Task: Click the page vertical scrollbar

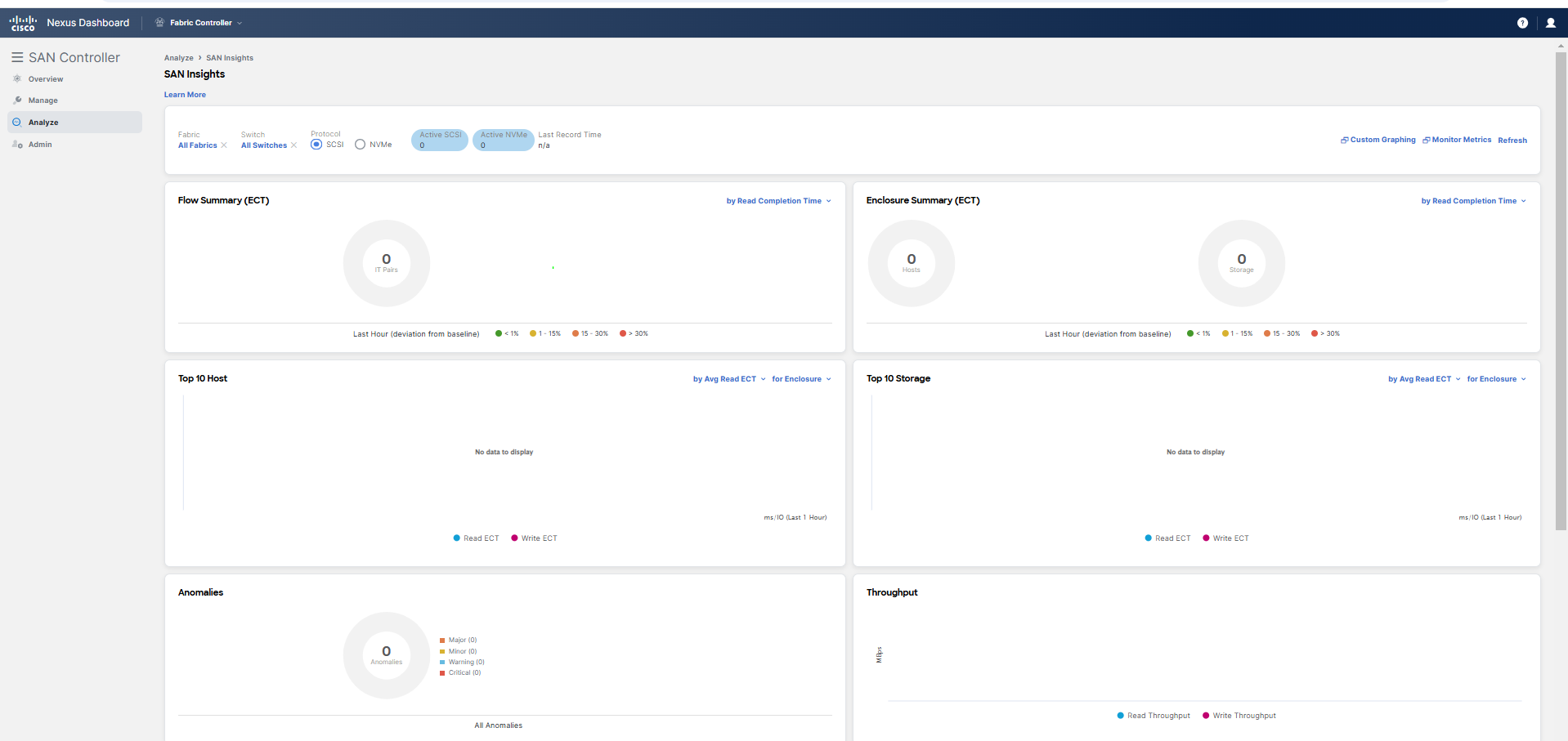Action: (1561, 290)
